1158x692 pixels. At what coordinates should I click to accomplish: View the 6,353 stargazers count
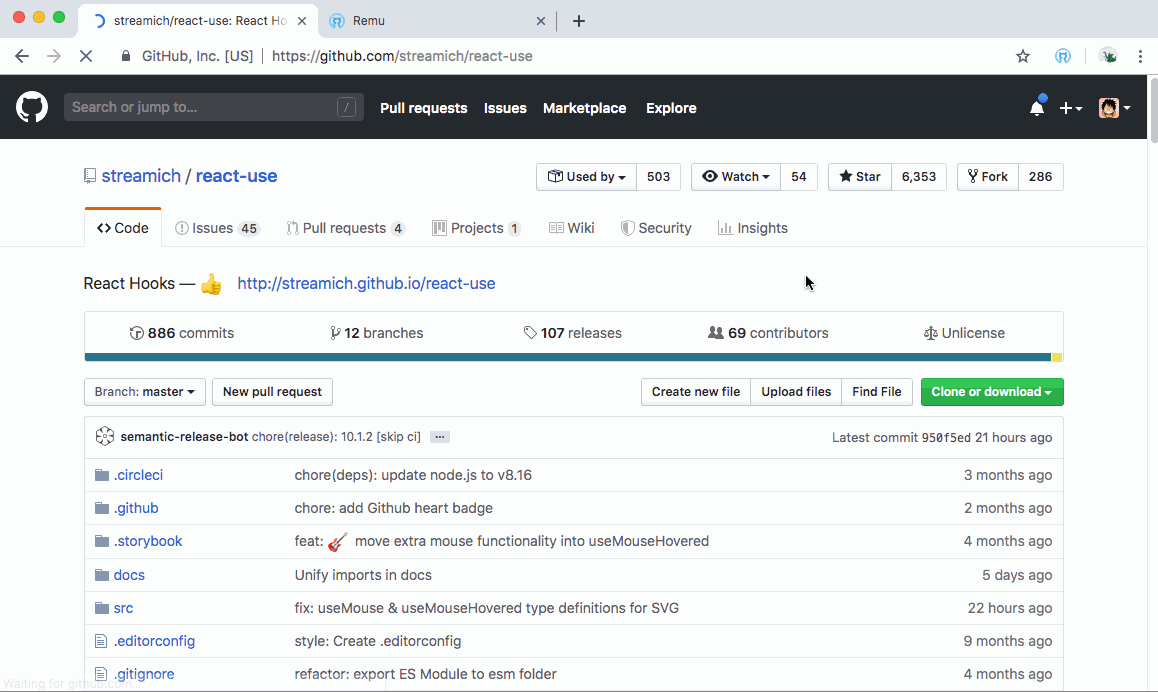919,177
